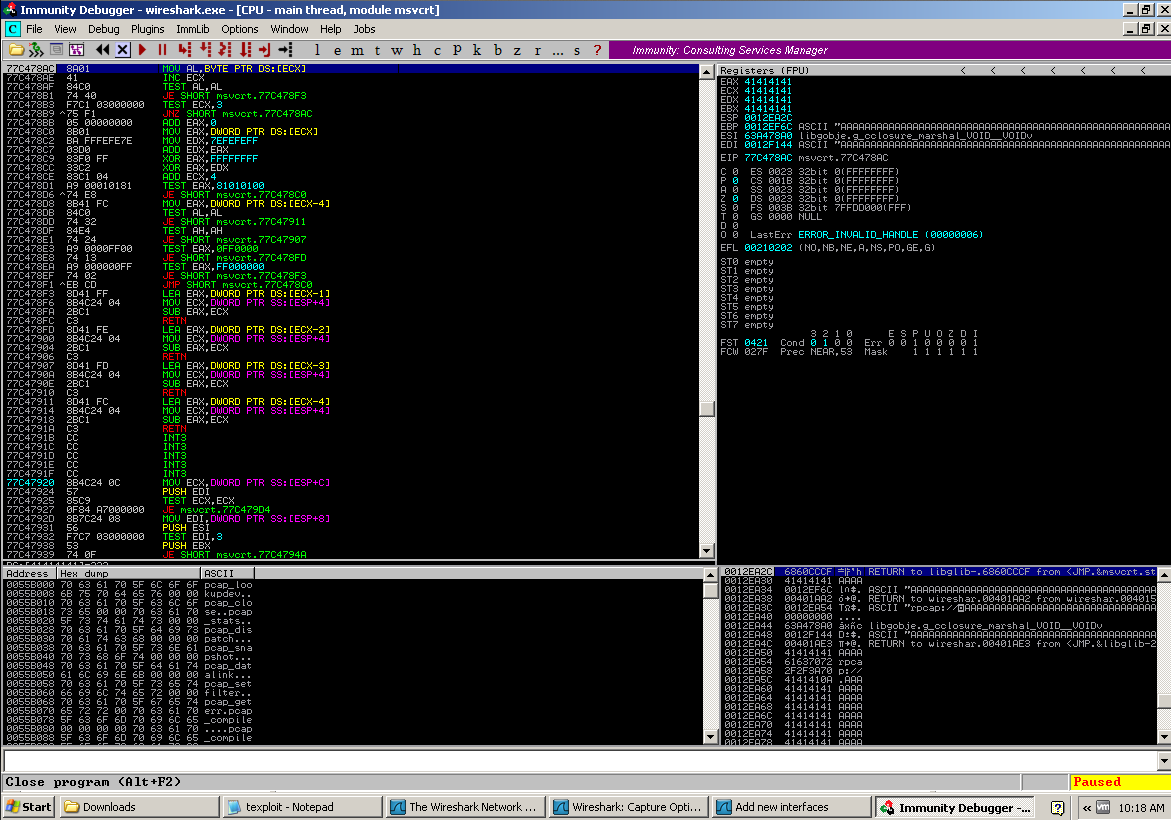Show Patches via the 'P' button
1171x820 pixels.
457,50
